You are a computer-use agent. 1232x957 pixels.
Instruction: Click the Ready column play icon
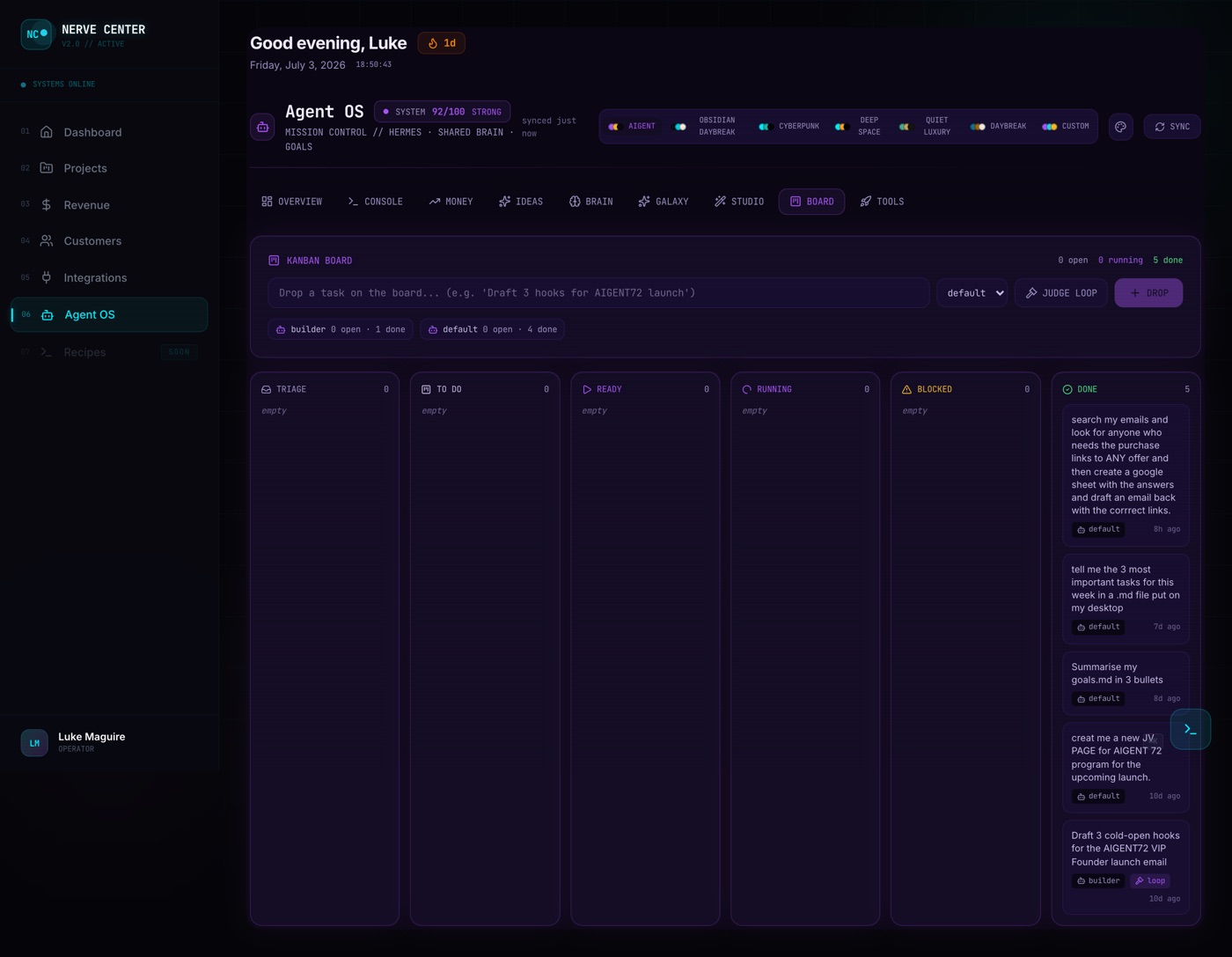[587, 389]
